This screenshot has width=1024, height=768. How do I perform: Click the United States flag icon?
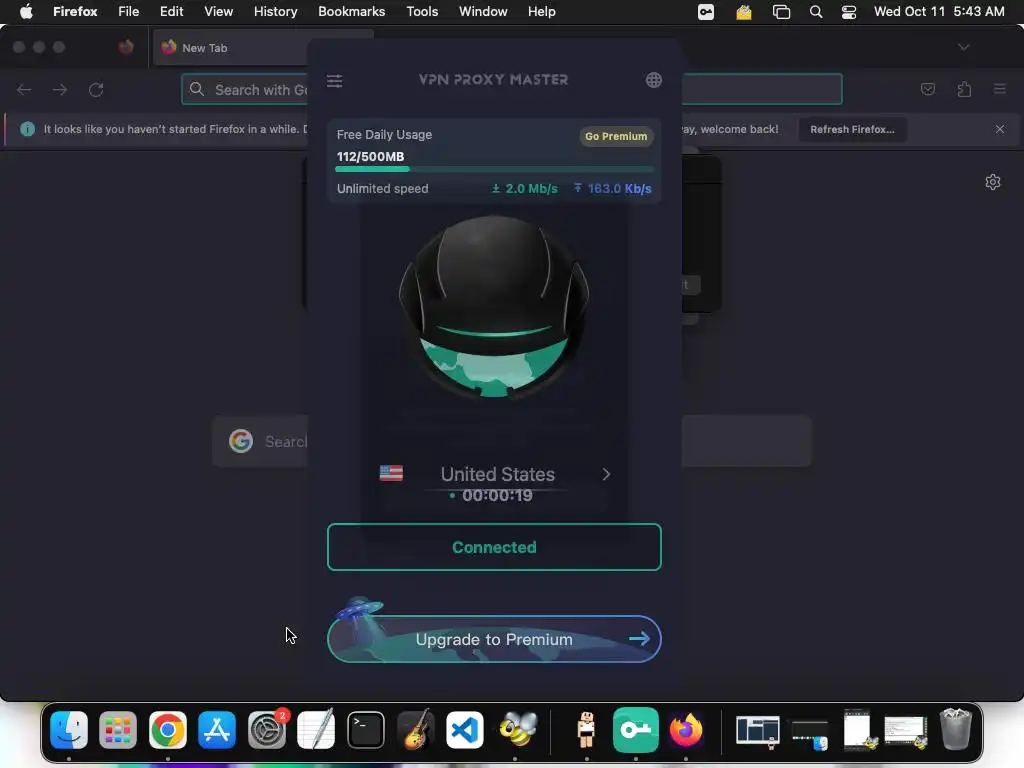(391, 473)
